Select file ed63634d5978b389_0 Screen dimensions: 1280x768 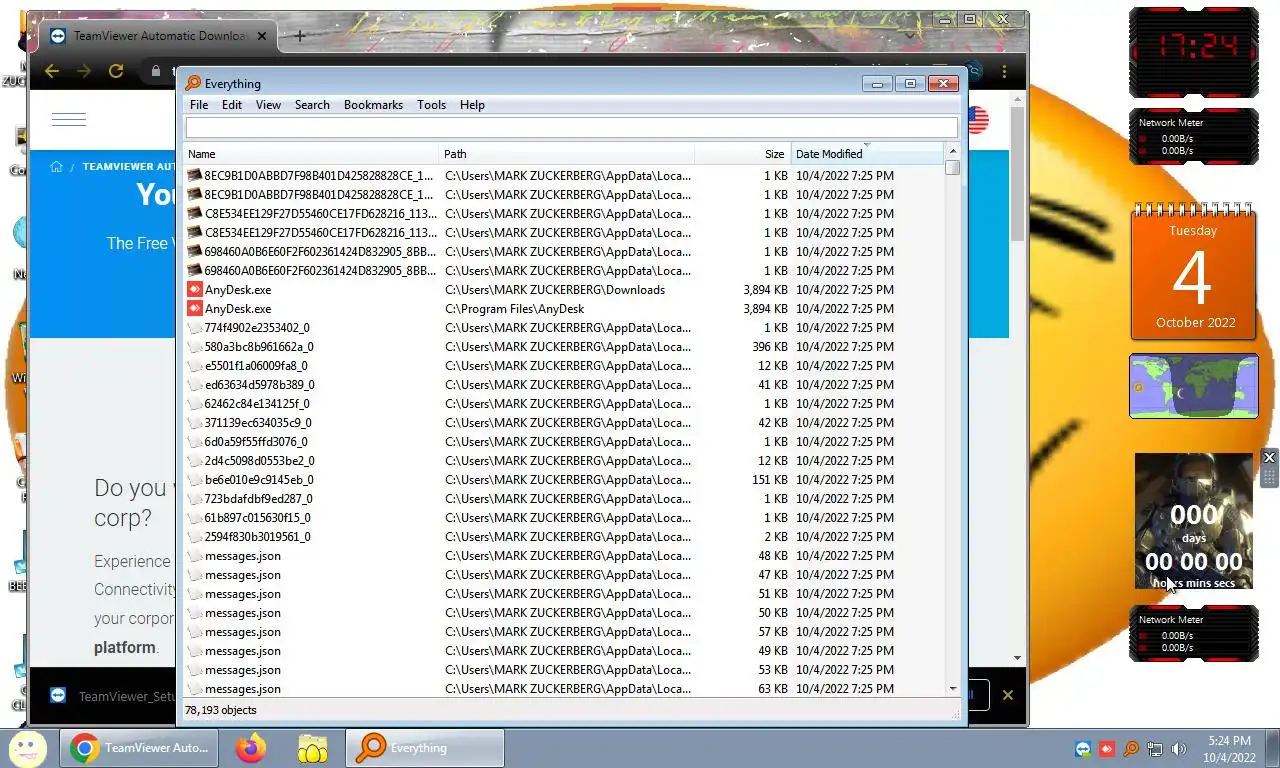(260, 385)
